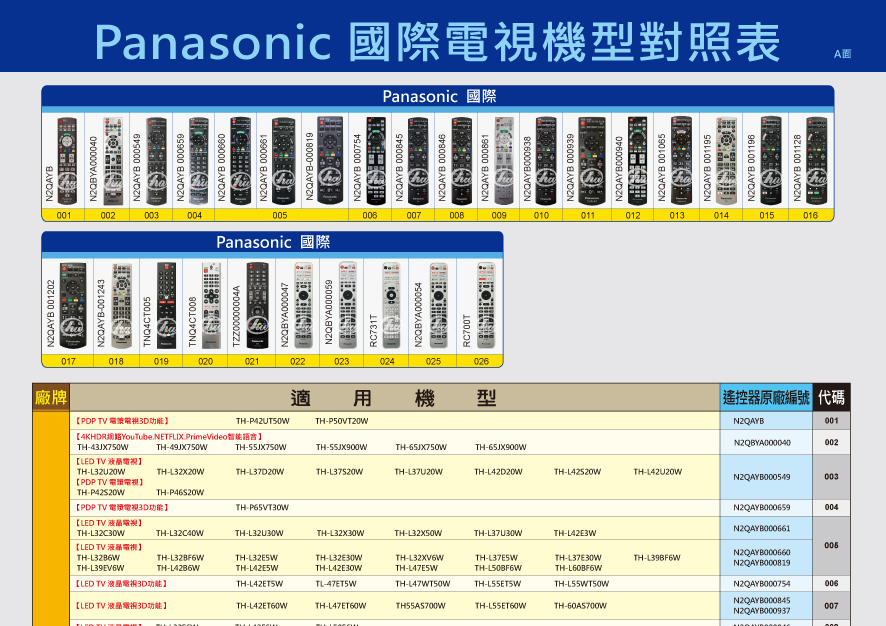This screenshot has height=626, width=886.
Task: Select the N2QAYB 000659 remote image
Action: [198, 160]
